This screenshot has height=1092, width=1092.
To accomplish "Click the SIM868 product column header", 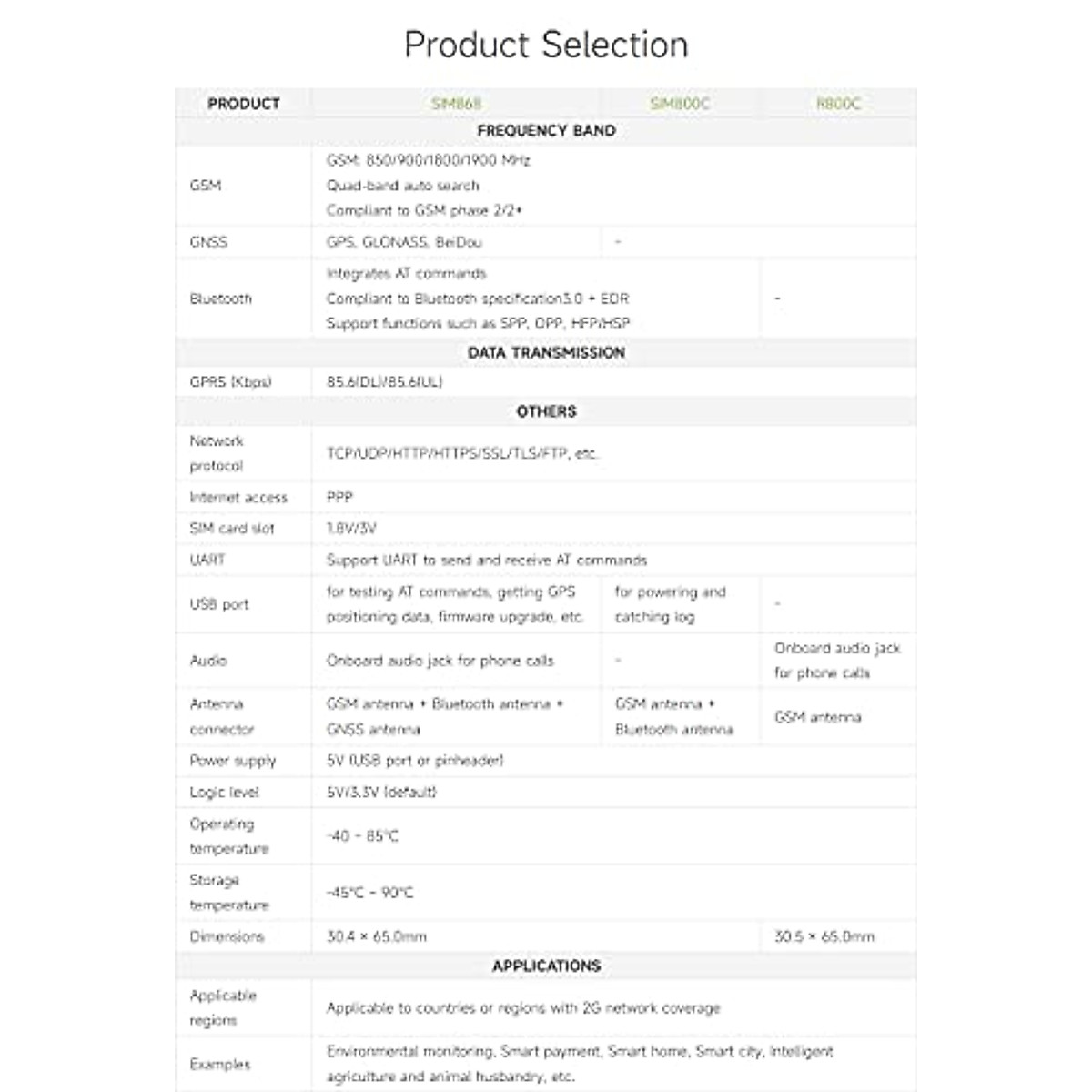I will [x=456, y=104].
